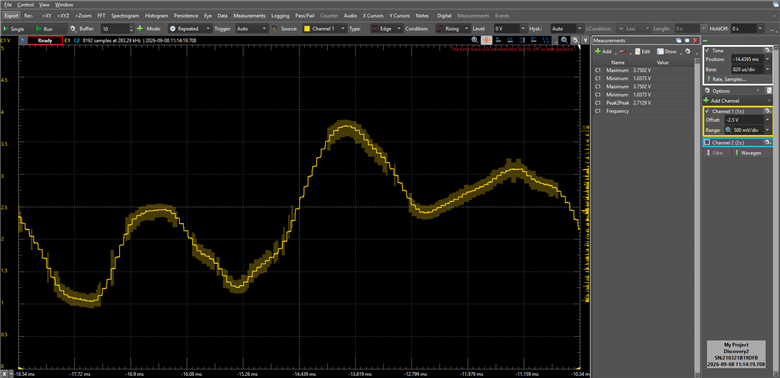Click the zoom magnifier left of the orange tool
780x378 pixels.
tap(475, 40)
